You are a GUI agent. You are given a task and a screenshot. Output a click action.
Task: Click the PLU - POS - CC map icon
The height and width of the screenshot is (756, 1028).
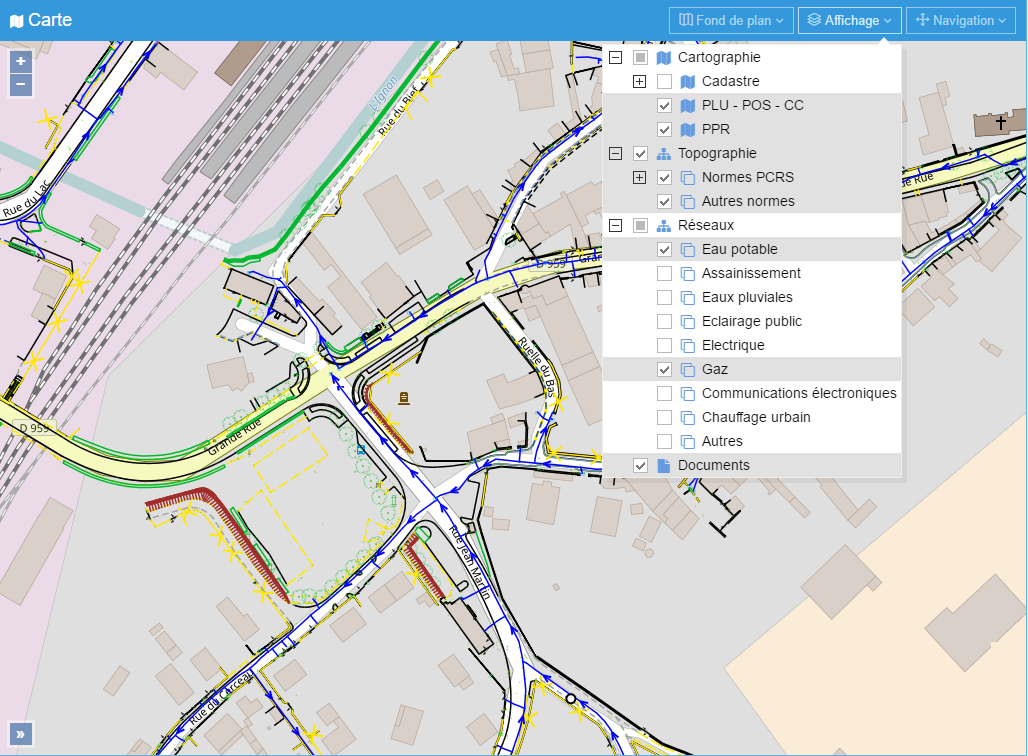pos(688,106)
